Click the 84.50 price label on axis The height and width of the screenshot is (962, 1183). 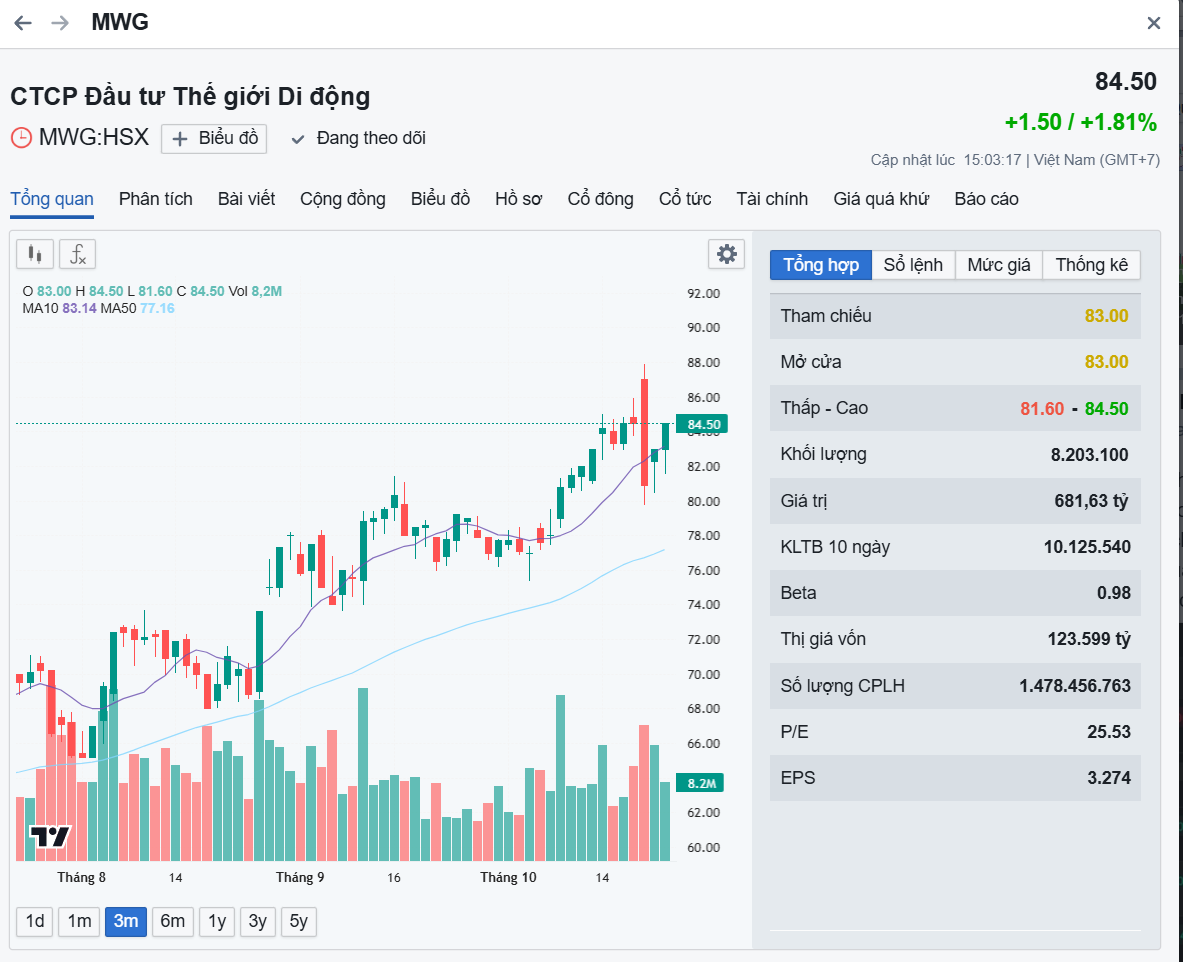701,425
